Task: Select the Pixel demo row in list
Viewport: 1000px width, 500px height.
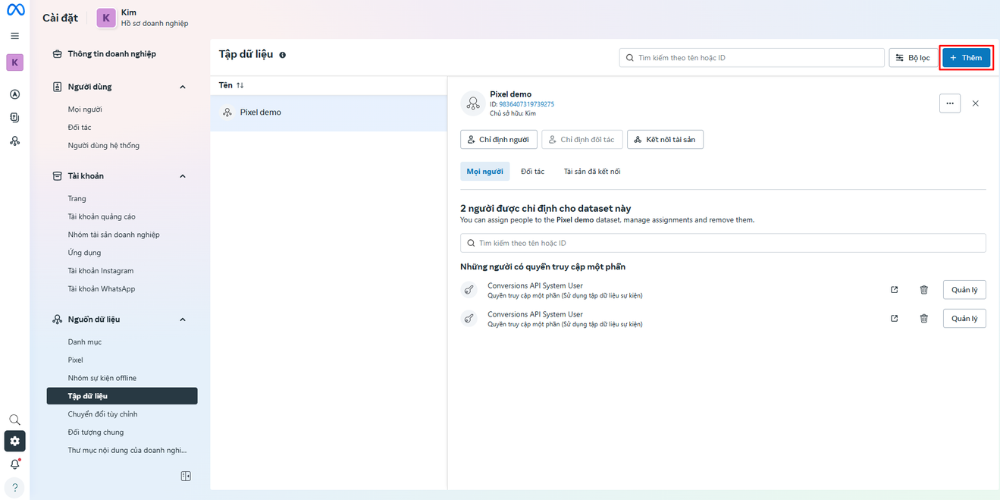Action: [x=328, y=113]
